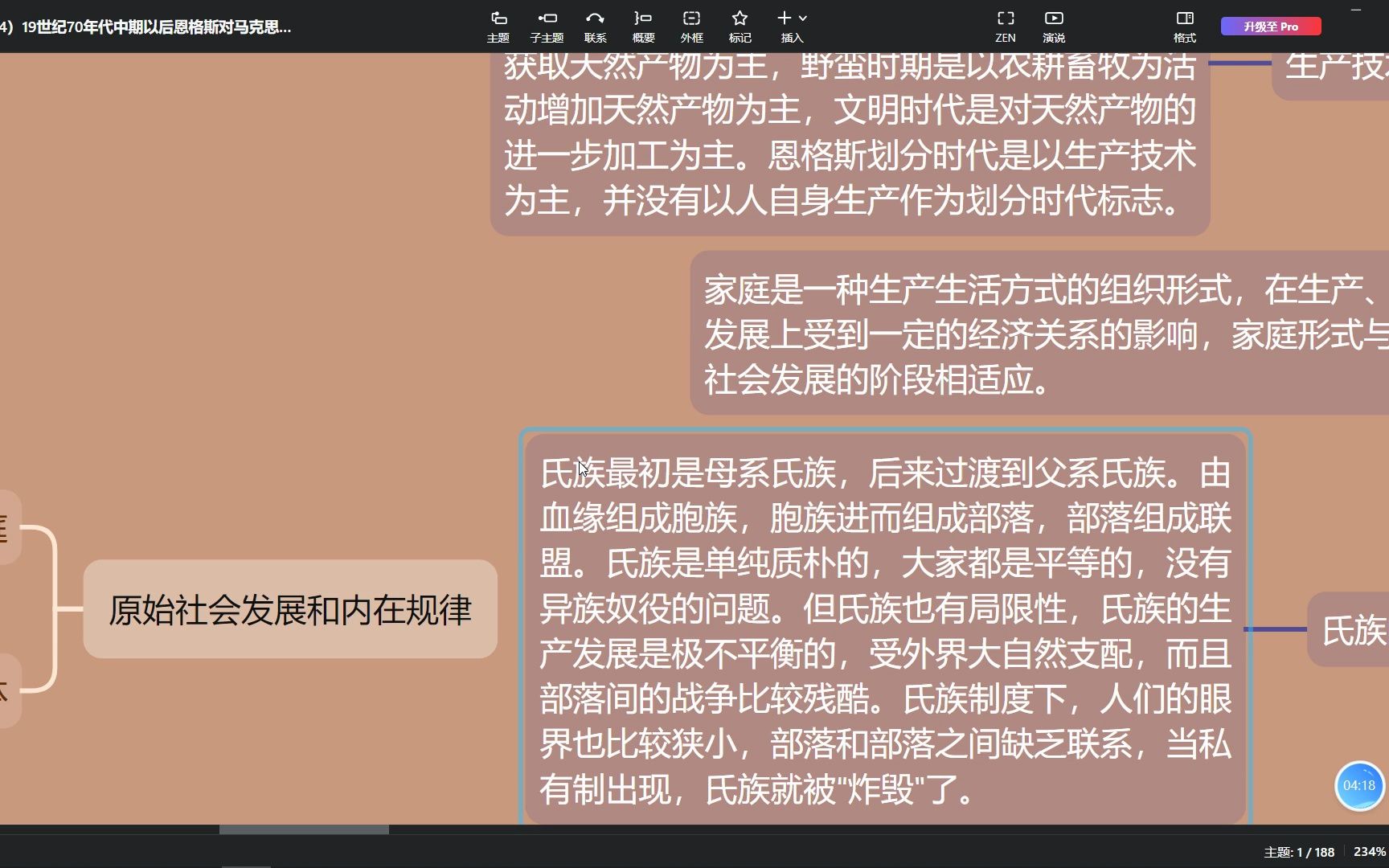Select the 原始社会发展和内在规律 topic node

pos(290,609)
